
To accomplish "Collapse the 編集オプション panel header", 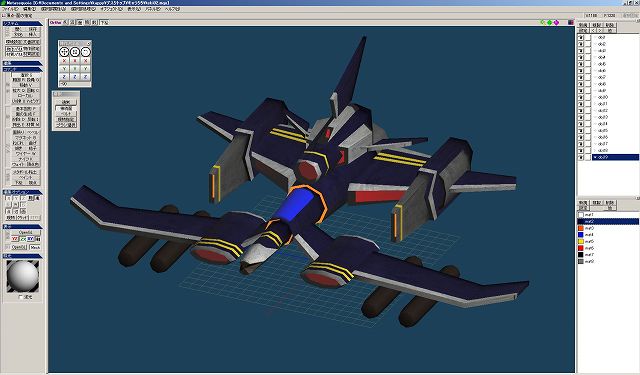I will (22, 192).
